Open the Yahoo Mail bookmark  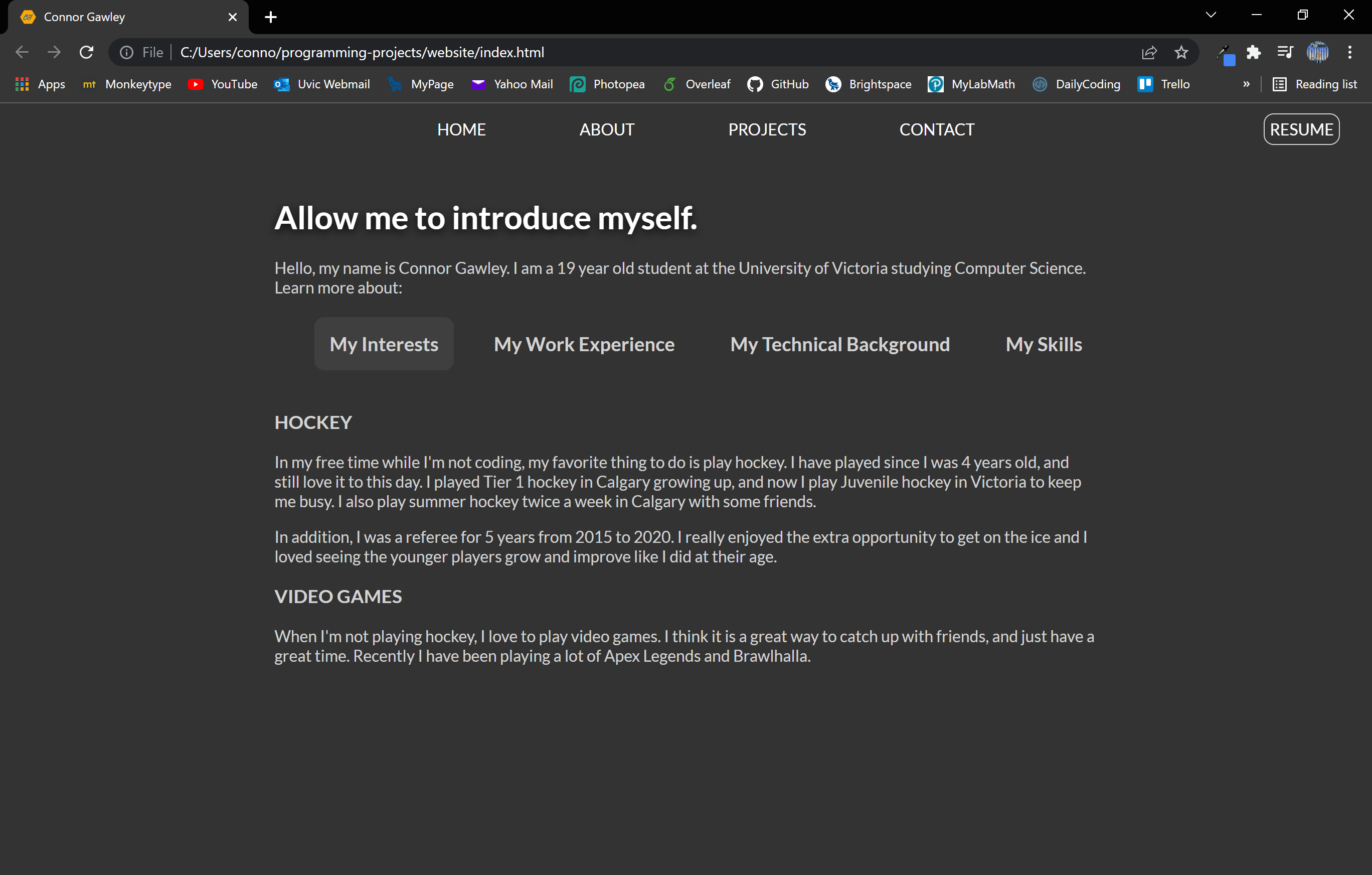511,84
